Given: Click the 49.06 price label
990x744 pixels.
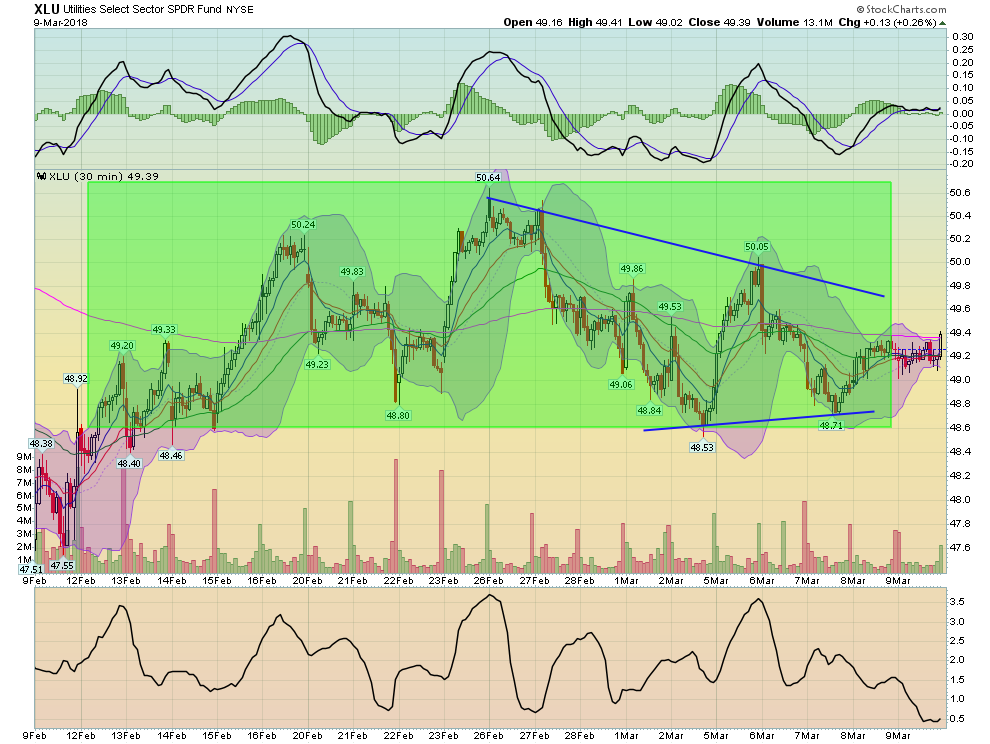Looking at the screenshot, I should 621,384.
